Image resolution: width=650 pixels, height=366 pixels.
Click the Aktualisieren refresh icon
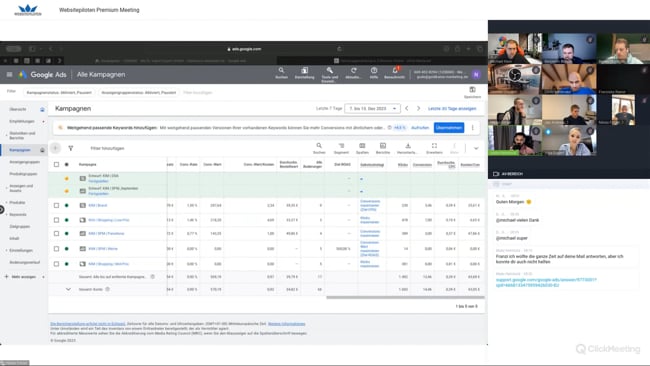353,73
